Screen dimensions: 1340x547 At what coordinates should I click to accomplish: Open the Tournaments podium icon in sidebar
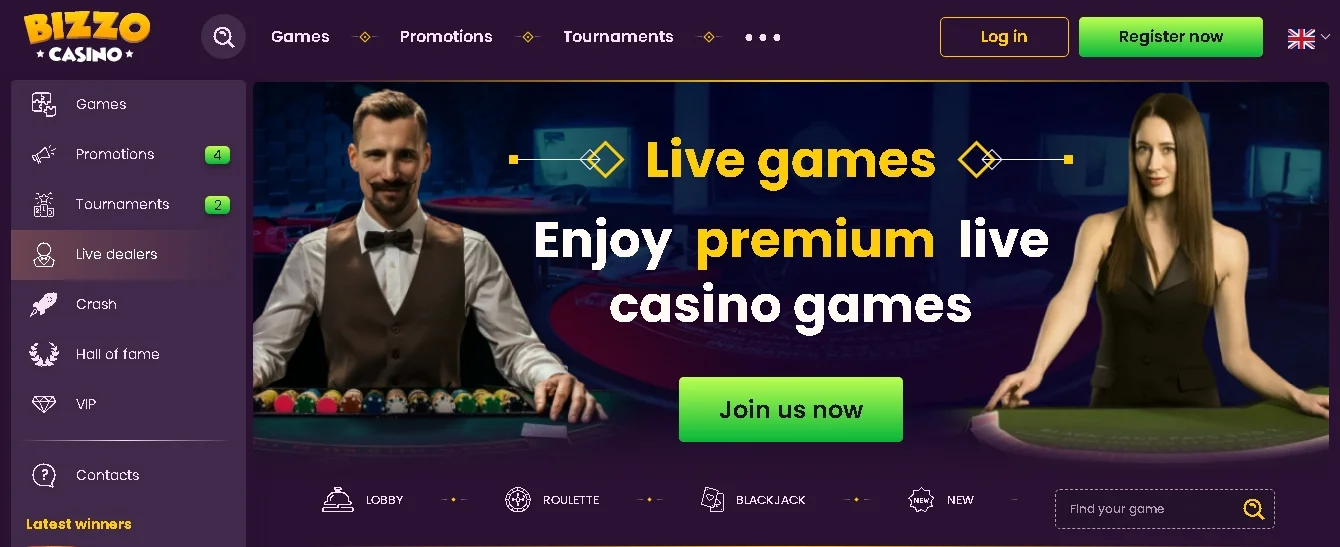(x=43, y=204)
